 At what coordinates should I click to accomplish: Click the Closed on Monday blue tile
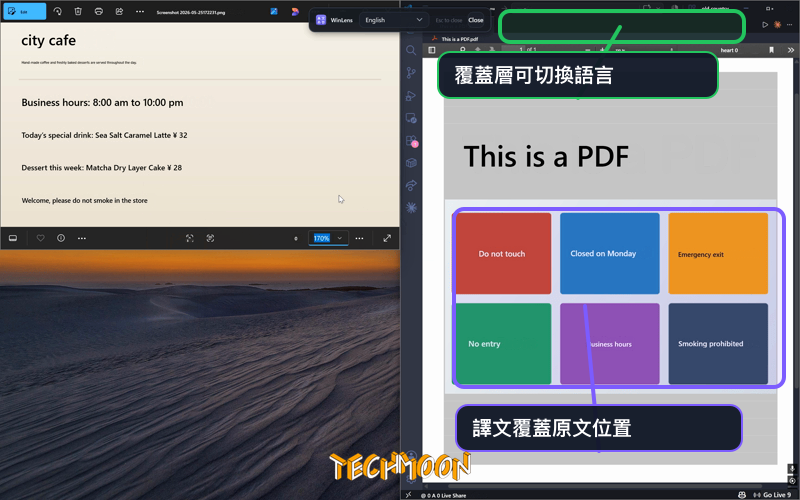click(x=610, y=254)
